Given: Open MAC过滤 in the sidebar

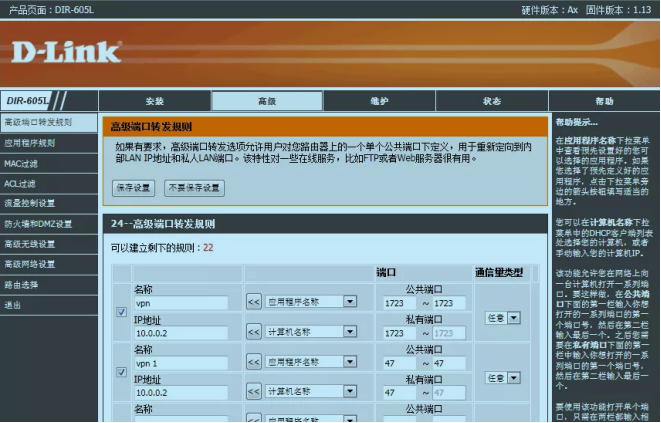Looking at the screenshot, I should tap(49, 164).
